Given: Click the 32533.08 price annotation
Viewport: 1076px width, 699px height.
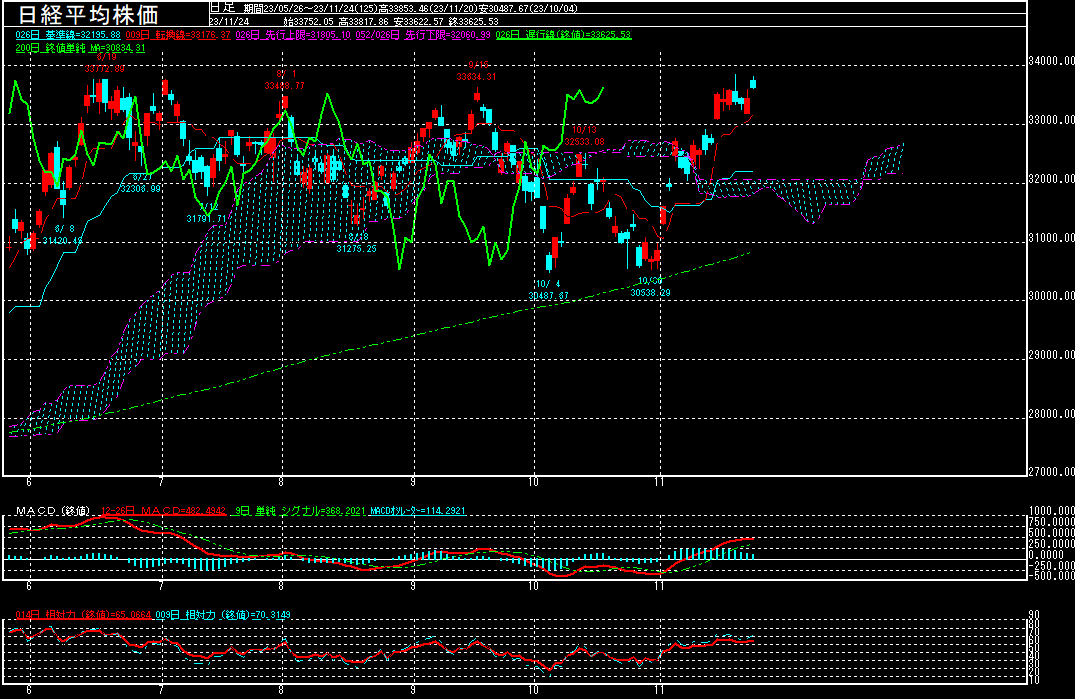Looking at the screenshot, I should [585, 142].
